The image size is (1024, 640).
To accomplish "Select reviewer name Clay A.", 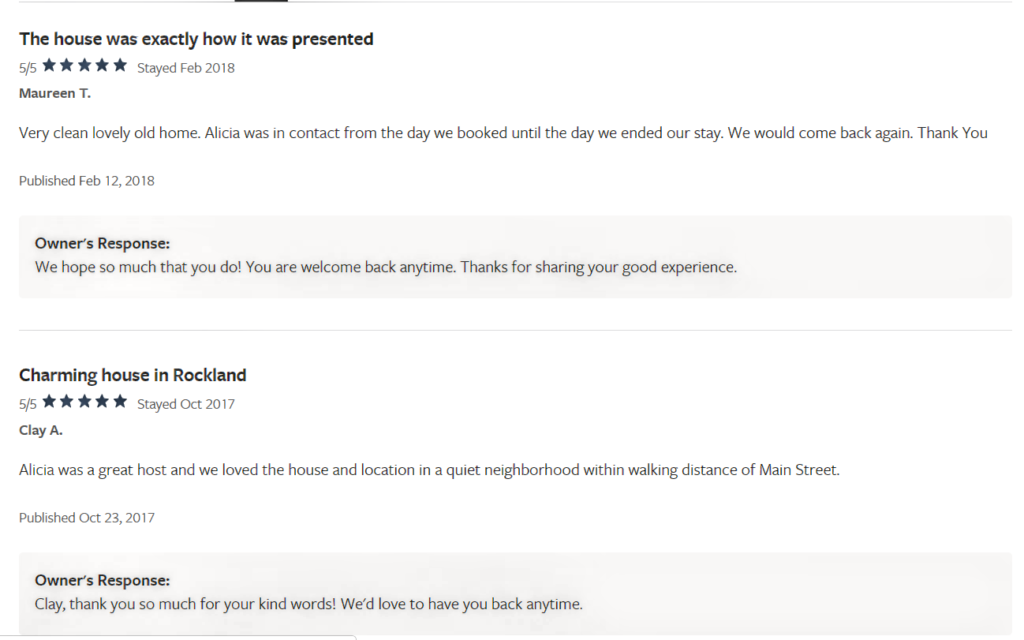I will tap(40, 430).
